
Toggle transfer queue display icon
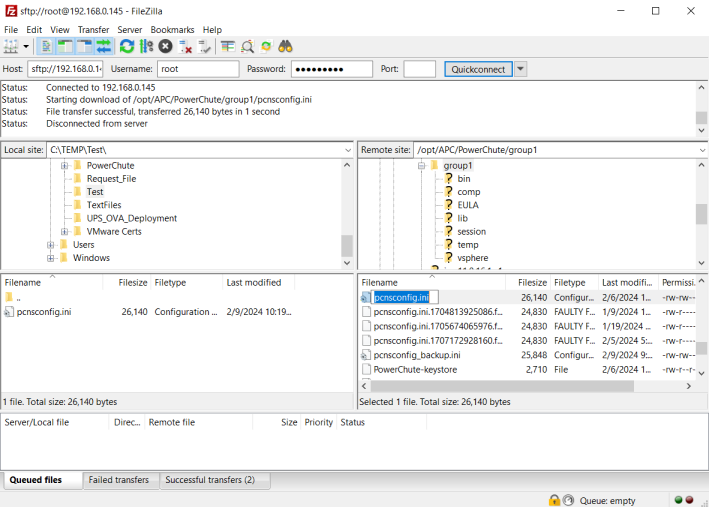coord(104,47)
